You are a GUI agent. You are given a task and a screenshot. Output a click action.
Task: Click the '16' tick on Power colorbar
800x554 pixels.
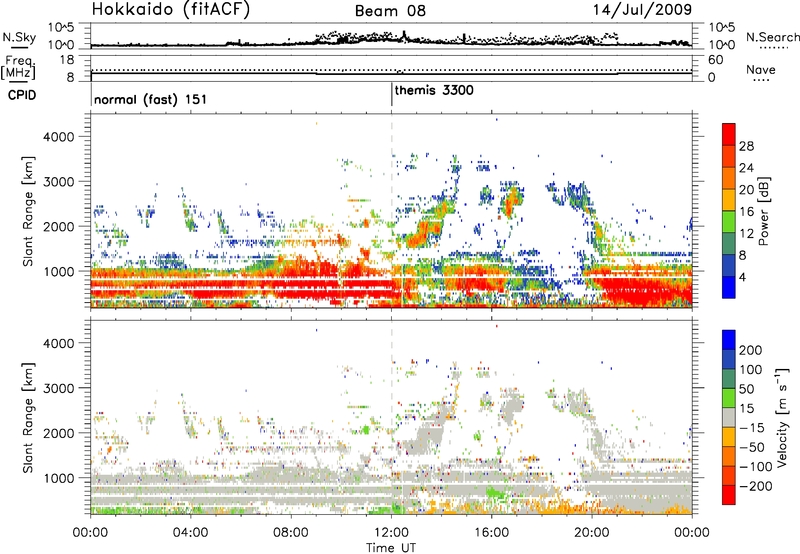(x=746, y=212)
